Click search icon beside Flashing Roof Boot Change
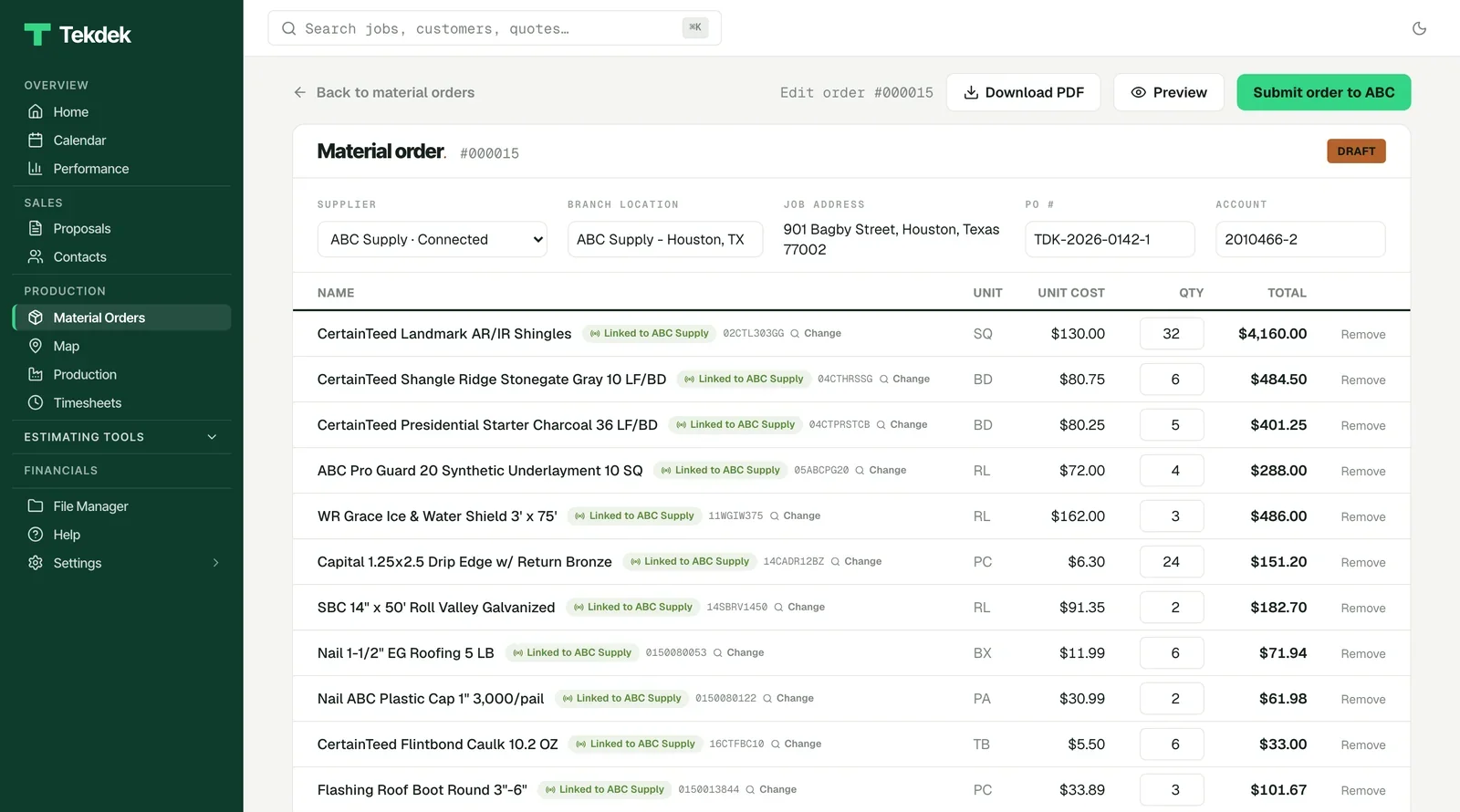 [x=750, y=790]
